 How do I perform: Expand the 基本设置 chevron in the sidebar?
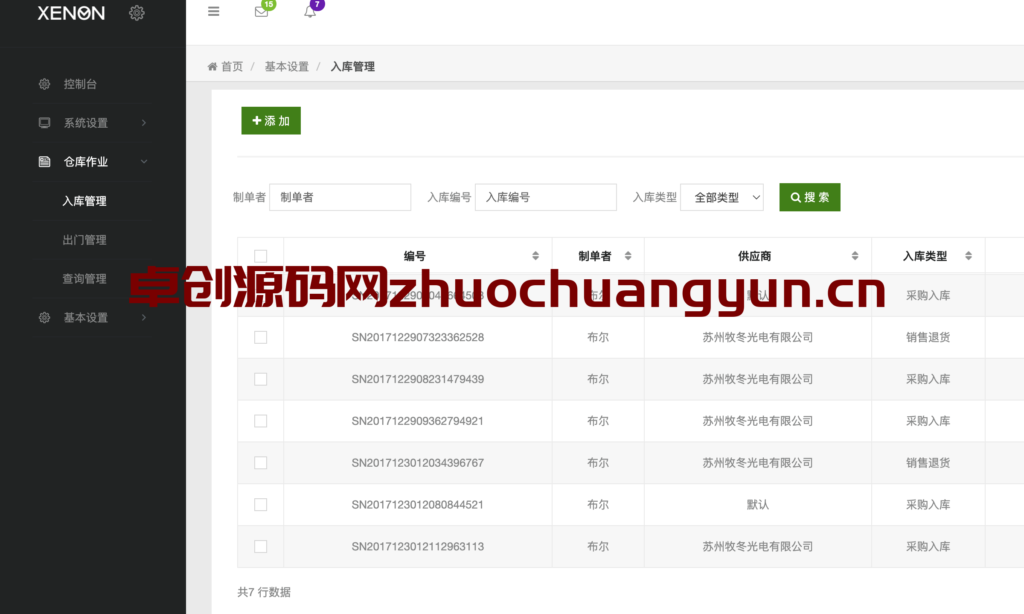tap(144, 317)
